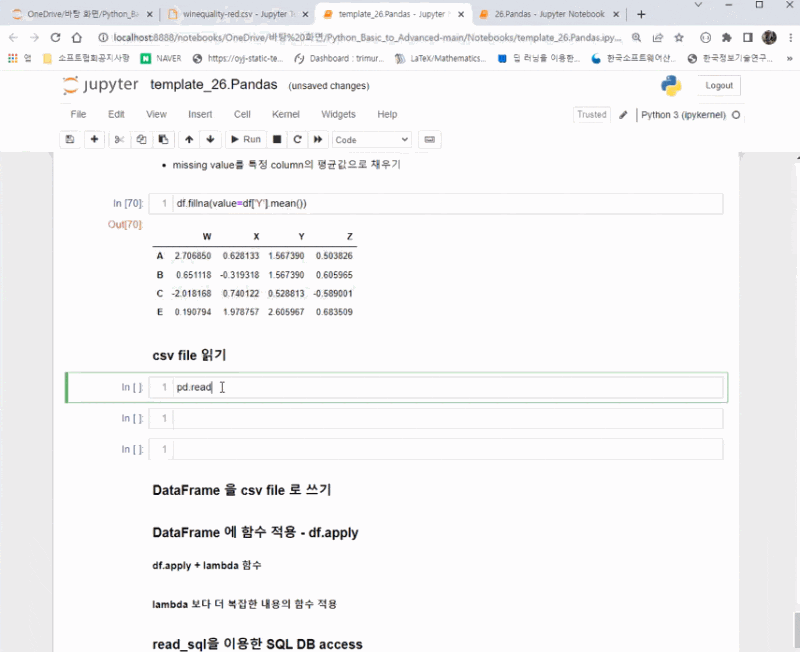Open a new browser tab
This screenshot has width=800, height=652.
tap(641, 14)
